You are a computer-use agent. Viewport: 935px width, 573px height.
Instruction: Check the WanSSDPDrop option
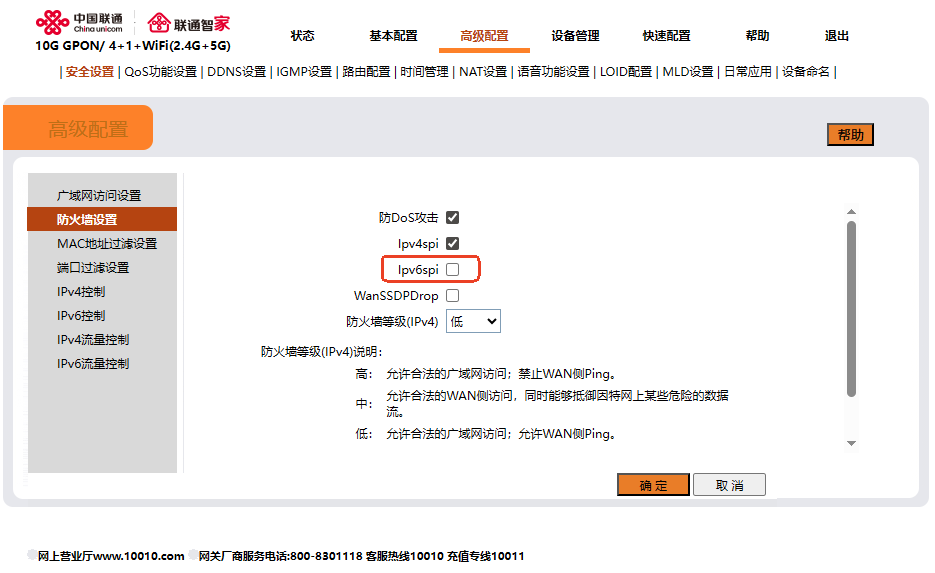point(452,296)
